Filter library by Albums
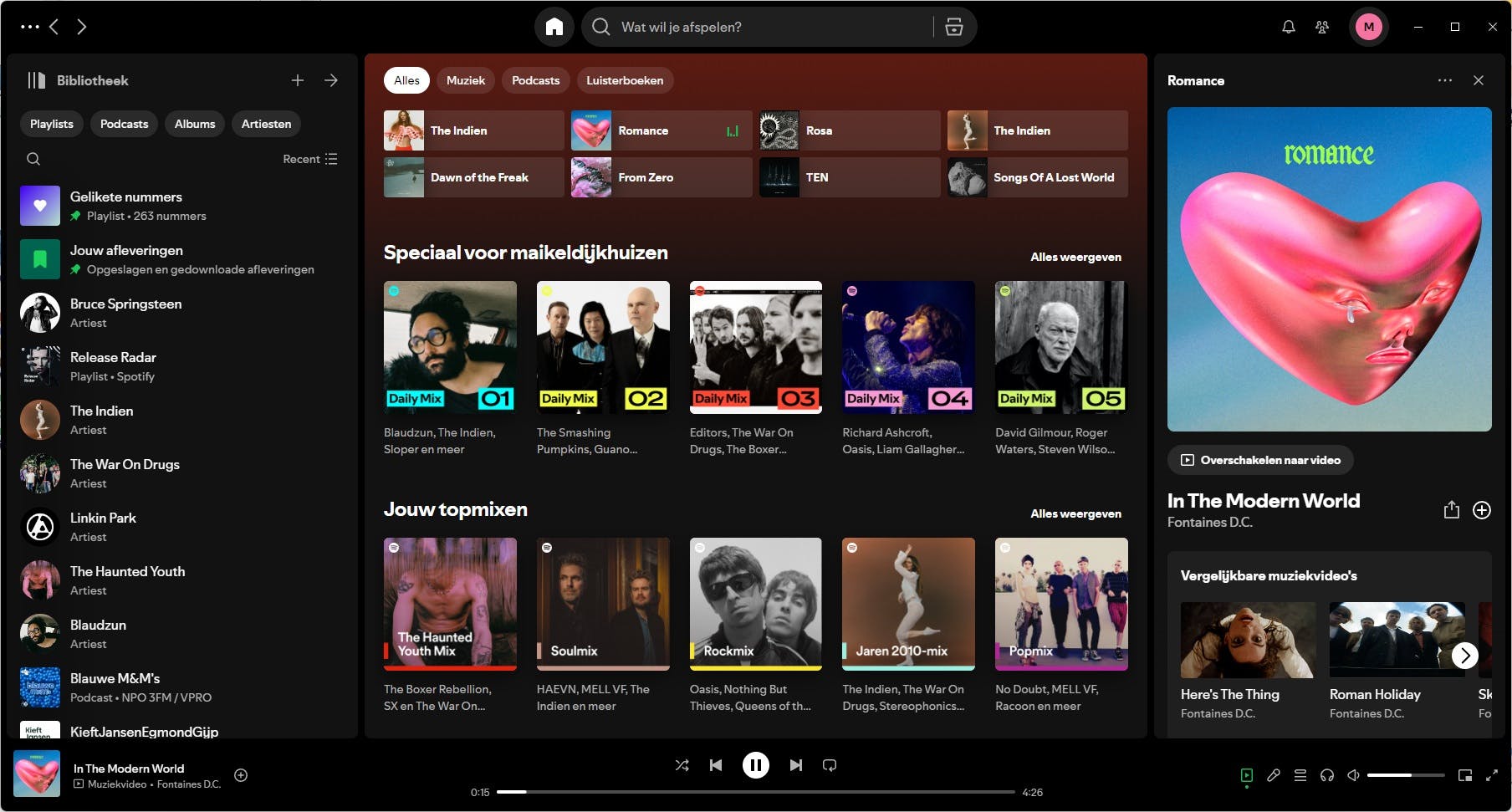This screenshot has width=1512, height=812. pyautogui.click(x=195, y=124)
